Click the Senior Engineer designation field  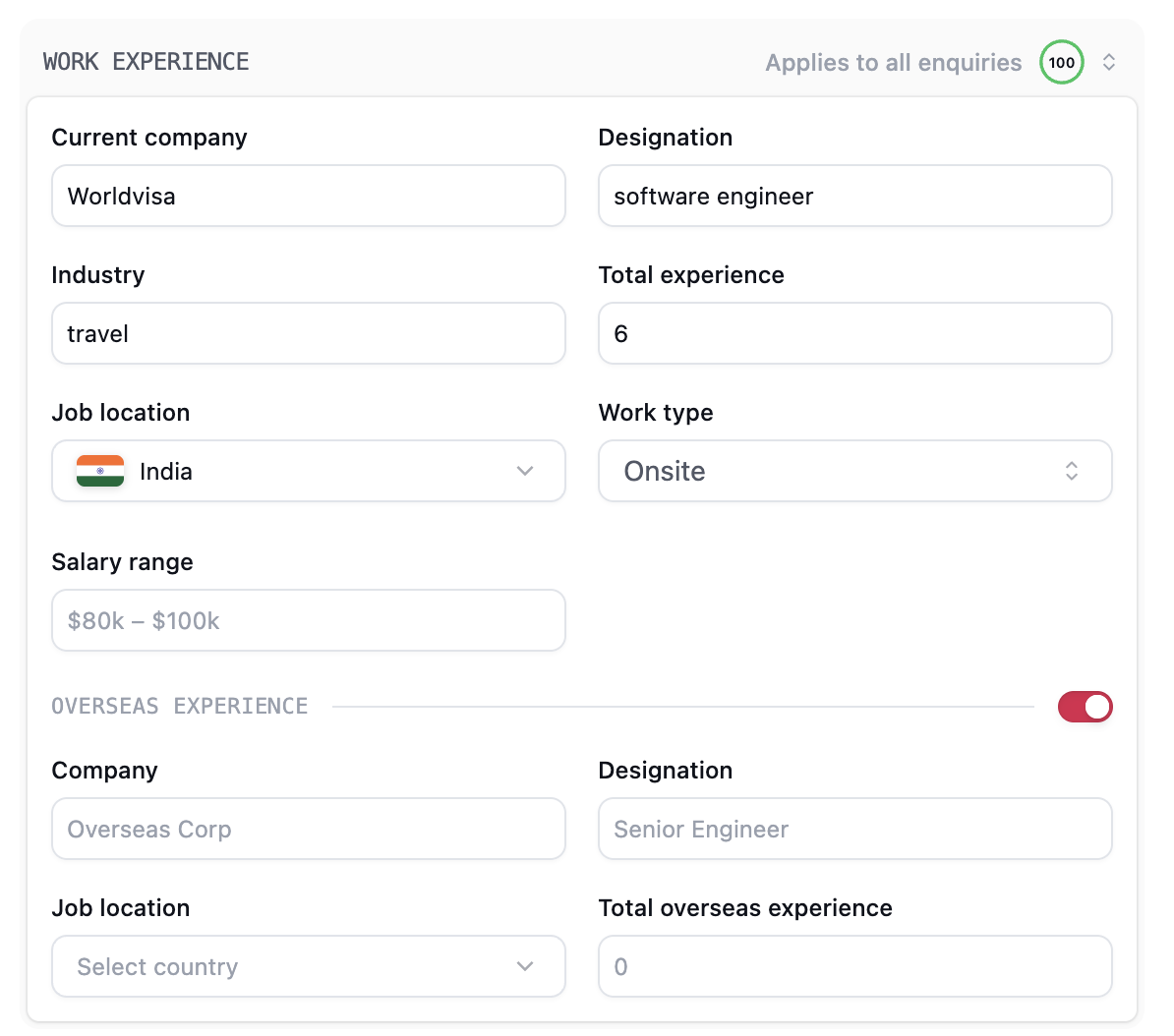pyautogui.click(x=855, y=830)
